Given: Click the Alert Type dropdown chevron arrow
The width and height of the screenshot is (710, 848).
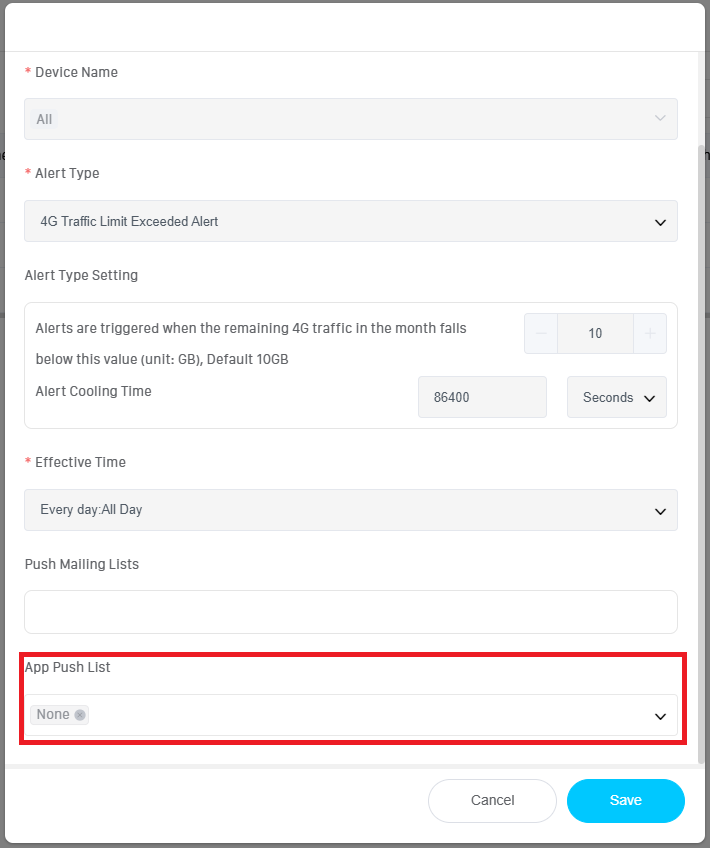Looking at the screenshot, I should coord(660,222).
